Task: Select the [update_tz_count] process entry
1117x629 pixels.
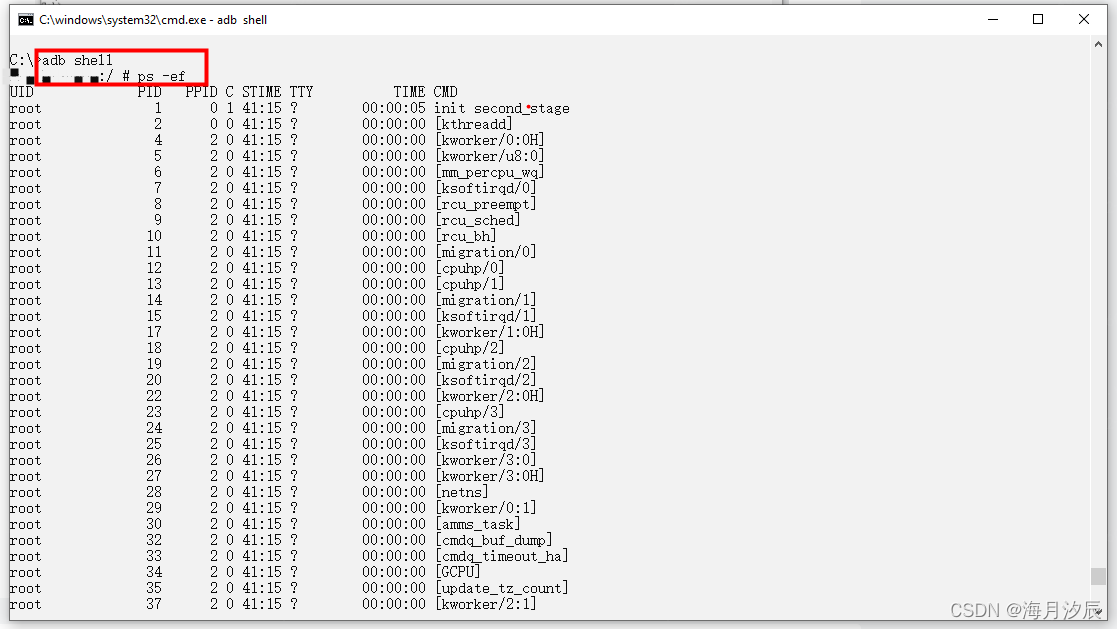Action: click(x=502, y=587)
